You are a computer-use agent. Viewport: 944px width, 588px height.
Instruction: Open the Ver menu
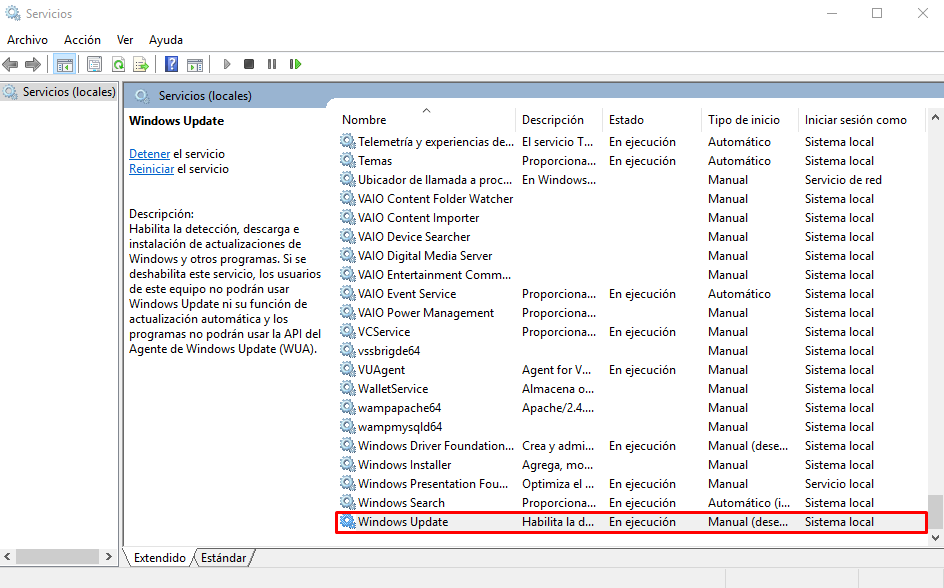pyautogui.click(x=125, y=40)
